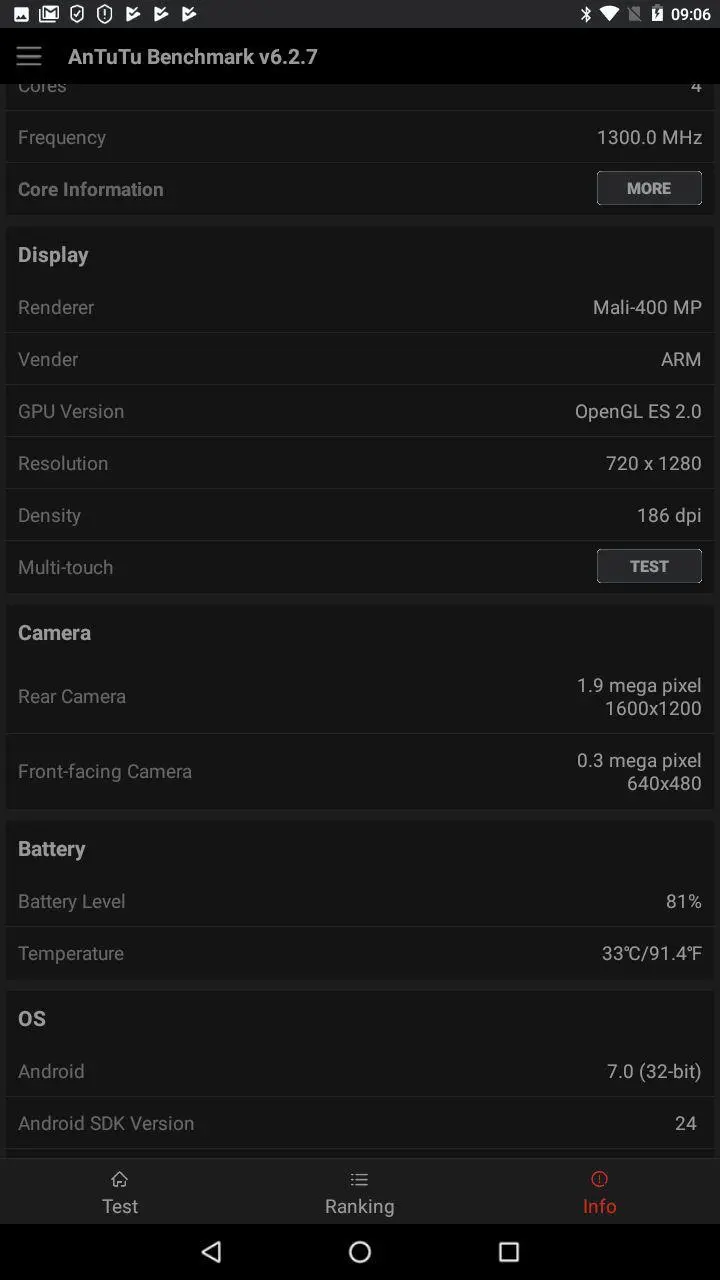Viewport: 720px width, 1280px height.
Task: Tap the Android home circle button
Action: click(360, 1251)
